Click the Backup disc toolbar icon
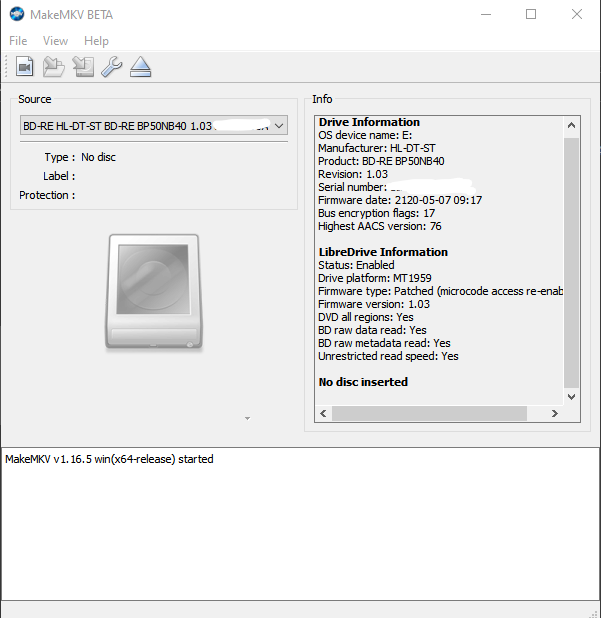The image size is (601, 618). tap(83, 68)
